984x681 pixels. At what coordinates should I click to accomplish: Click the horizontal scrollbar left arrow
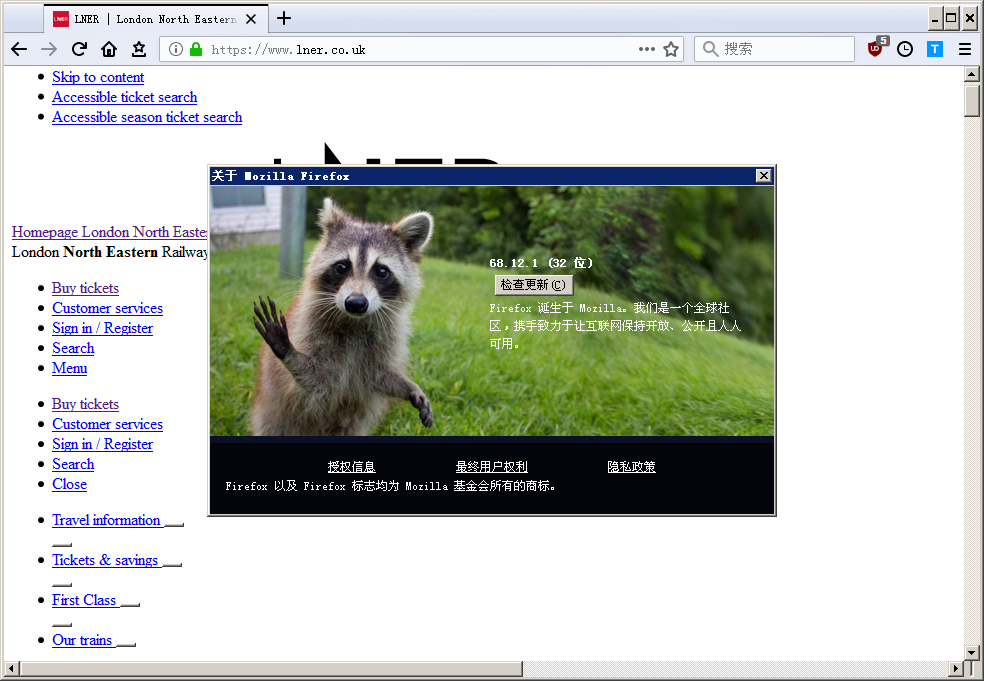coord(11,668)
